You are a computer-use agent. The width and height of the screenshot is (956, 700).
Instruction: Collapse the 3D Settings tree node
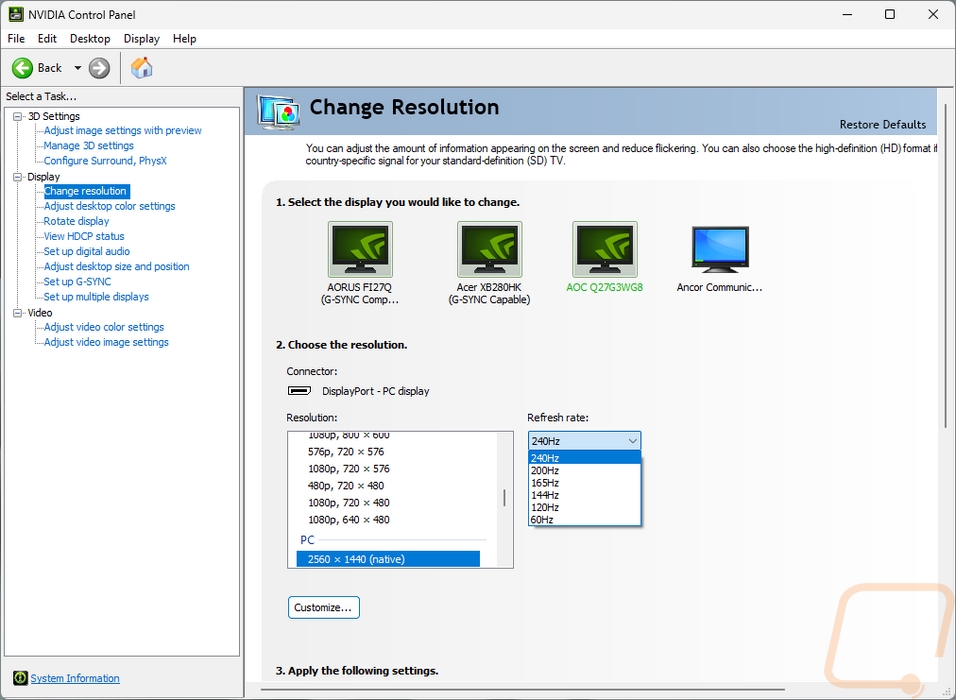point(18,116)
